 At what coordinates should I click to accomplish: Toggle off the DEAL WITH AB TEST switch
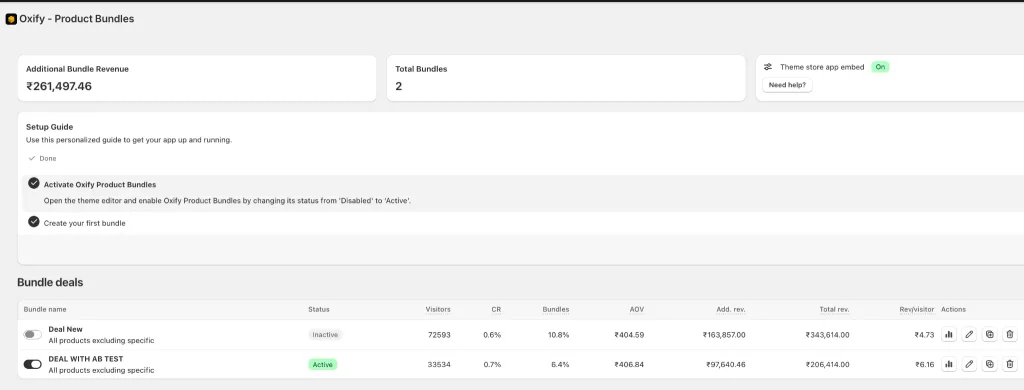(33, 364)
